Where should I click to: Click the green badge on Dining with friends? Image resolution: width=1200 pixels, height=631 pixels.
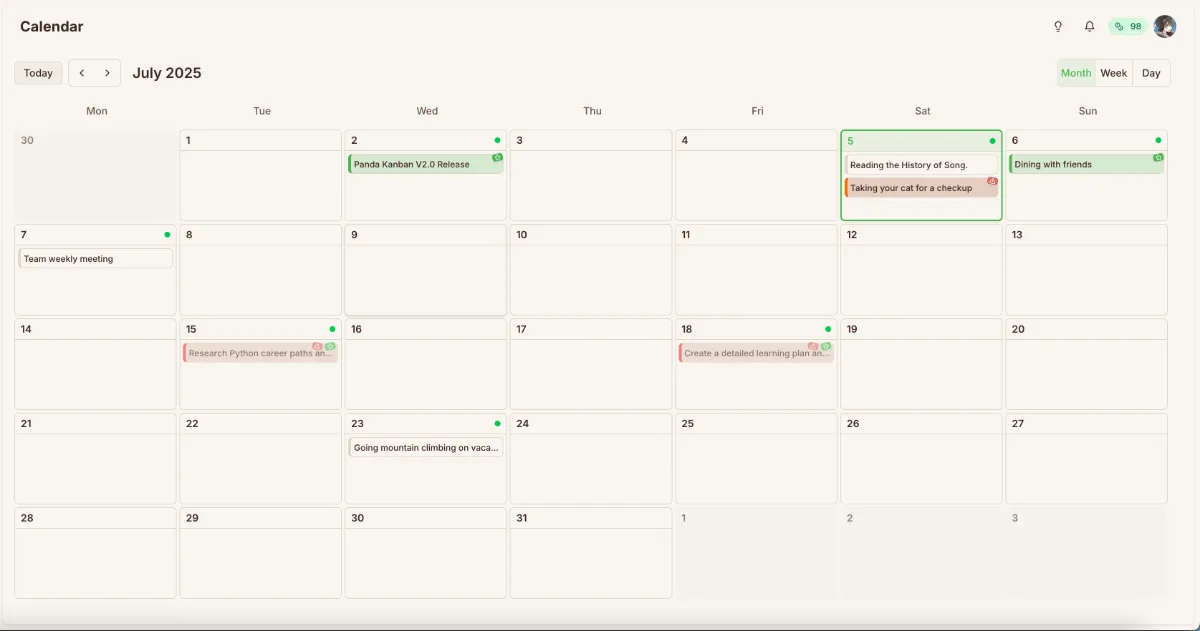click(1158, 157)
